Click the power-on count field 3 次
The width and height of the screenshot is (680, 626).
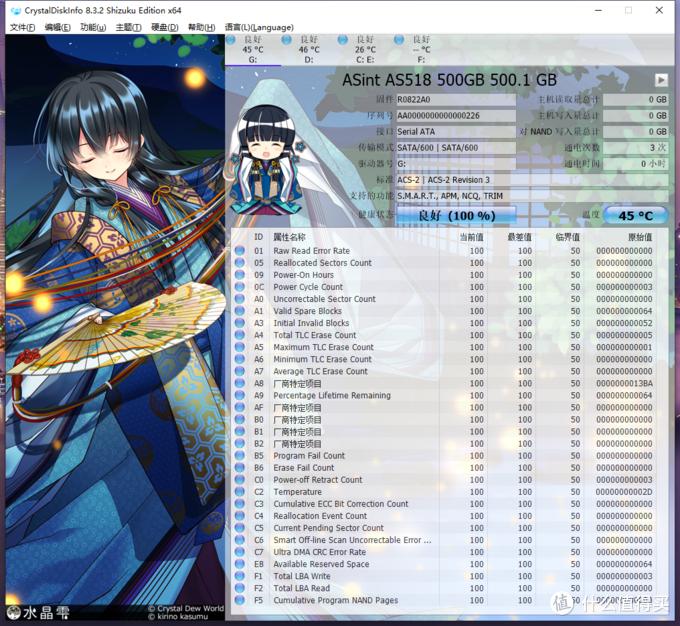coord(635,148)
